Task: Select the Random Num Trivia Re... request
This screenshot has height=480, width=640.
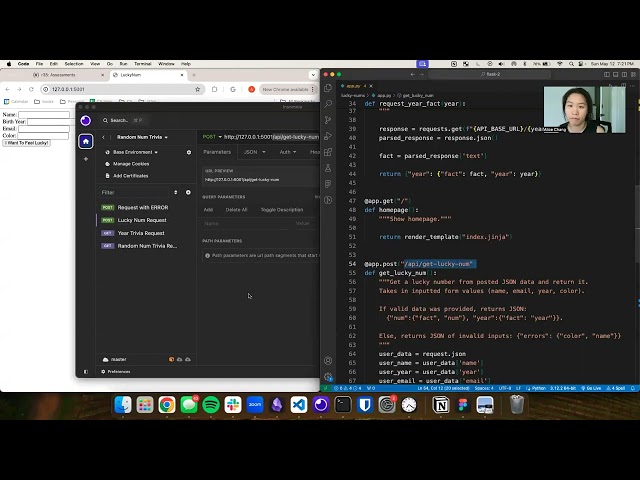Action: (x=139, y=246)
